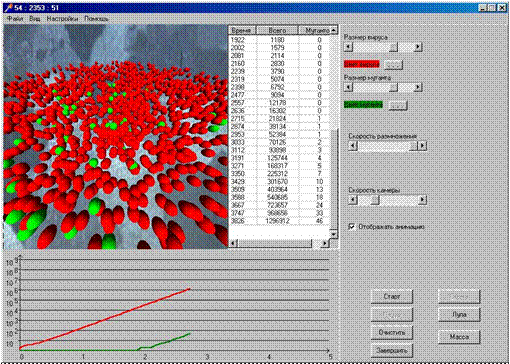Click left arrow of Размер вируса slider

pos(348,47)
